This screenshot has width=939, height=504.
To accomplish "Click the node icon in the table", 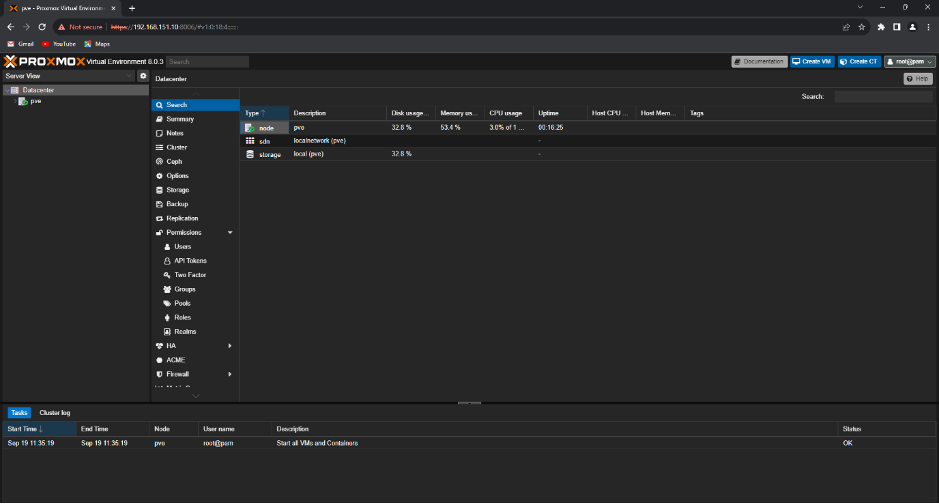I will pos(250,127).
